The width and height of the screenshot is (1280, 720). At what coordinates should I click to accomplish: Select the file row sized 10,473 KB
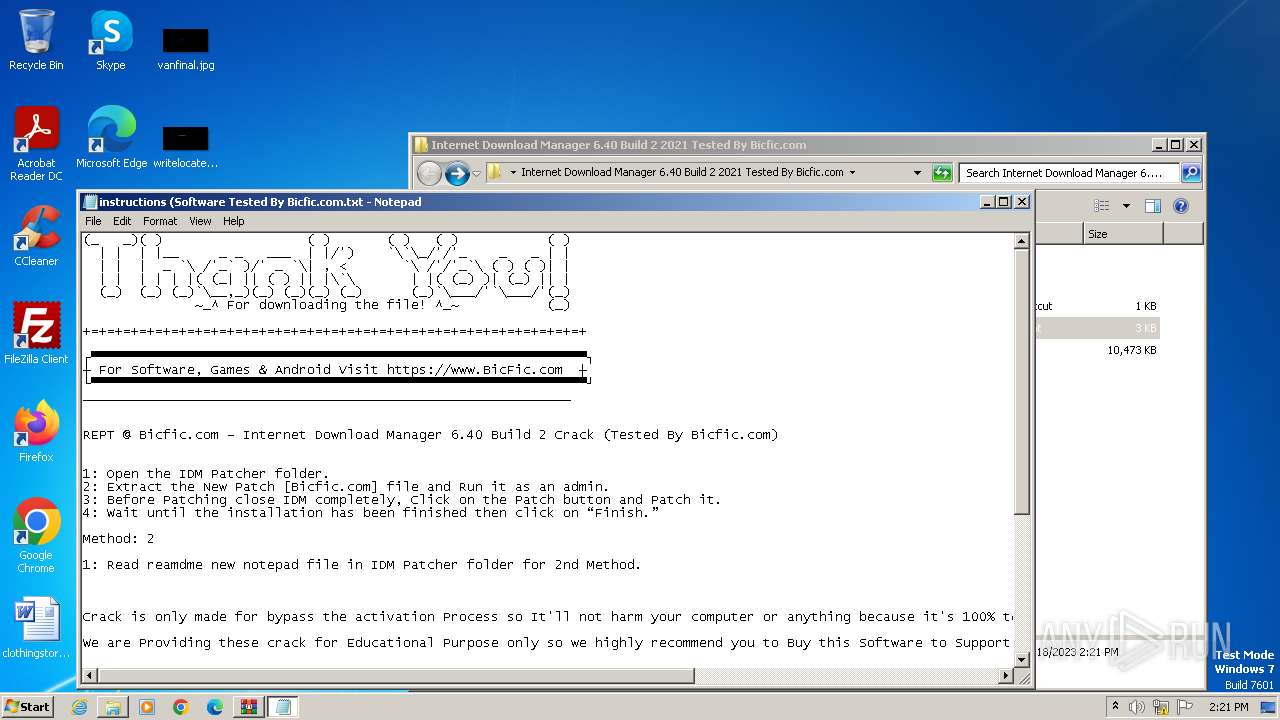click(x=1097, y=351)
